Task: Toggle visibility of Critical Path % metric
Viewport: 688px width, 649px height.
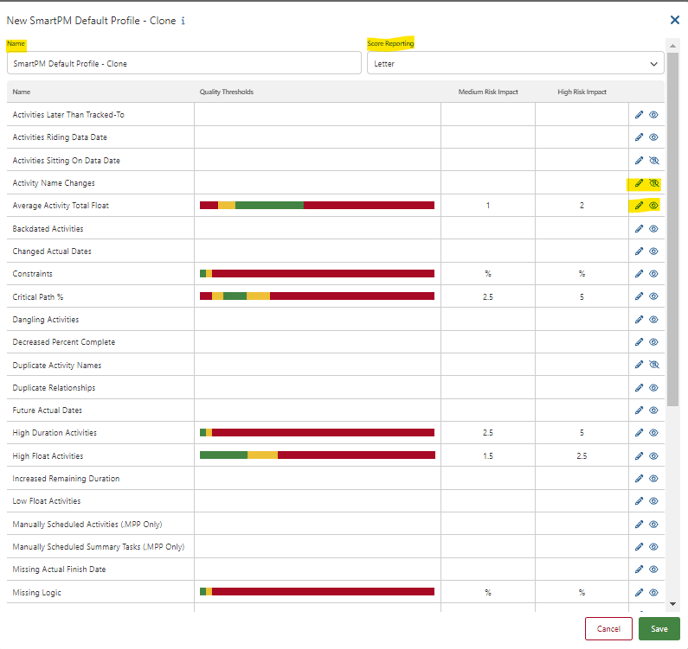Action: tap(654, 296)
